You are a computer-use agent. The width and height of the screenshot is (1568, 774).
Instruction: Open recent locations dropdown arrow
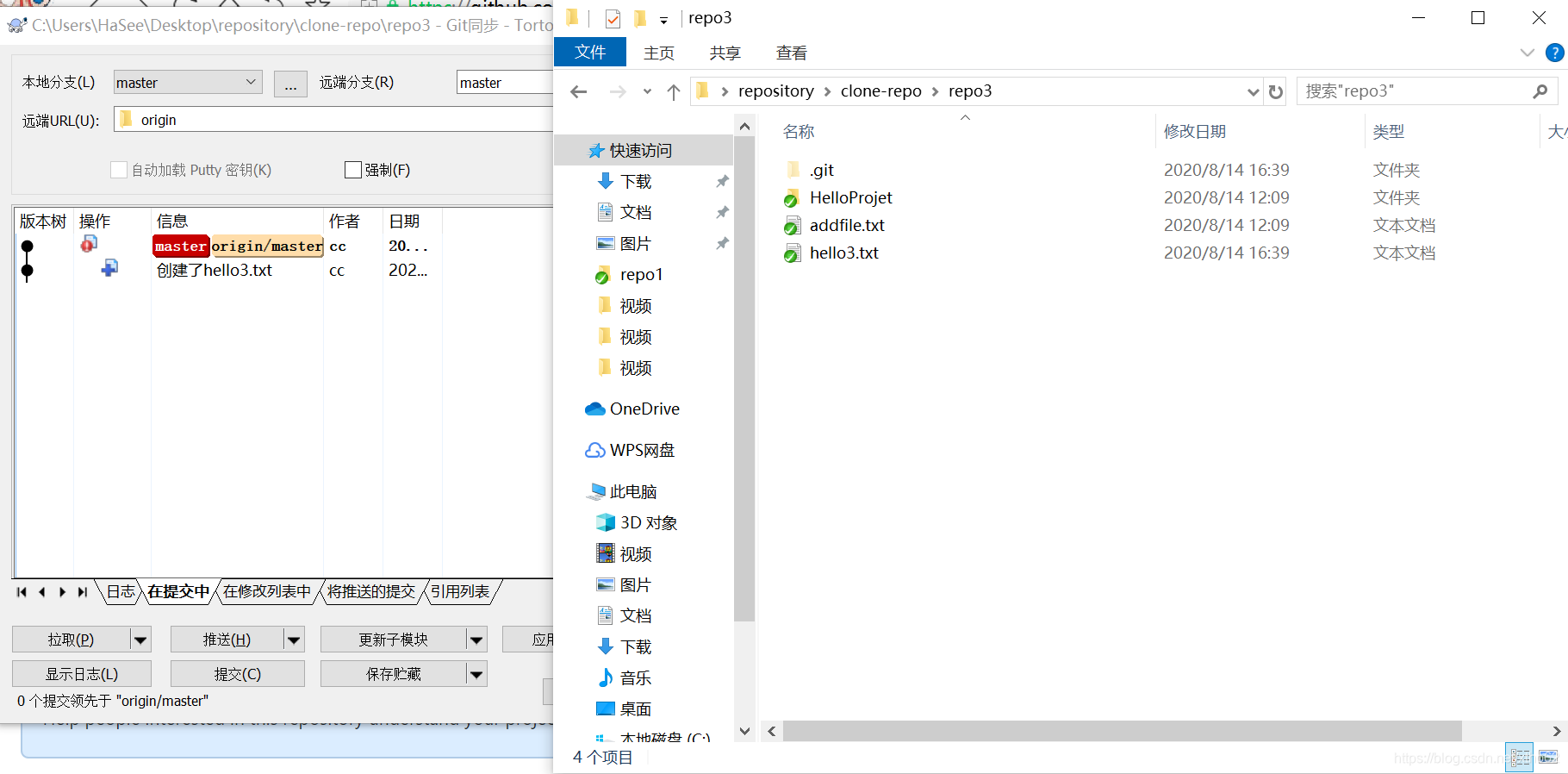point(647,91)
